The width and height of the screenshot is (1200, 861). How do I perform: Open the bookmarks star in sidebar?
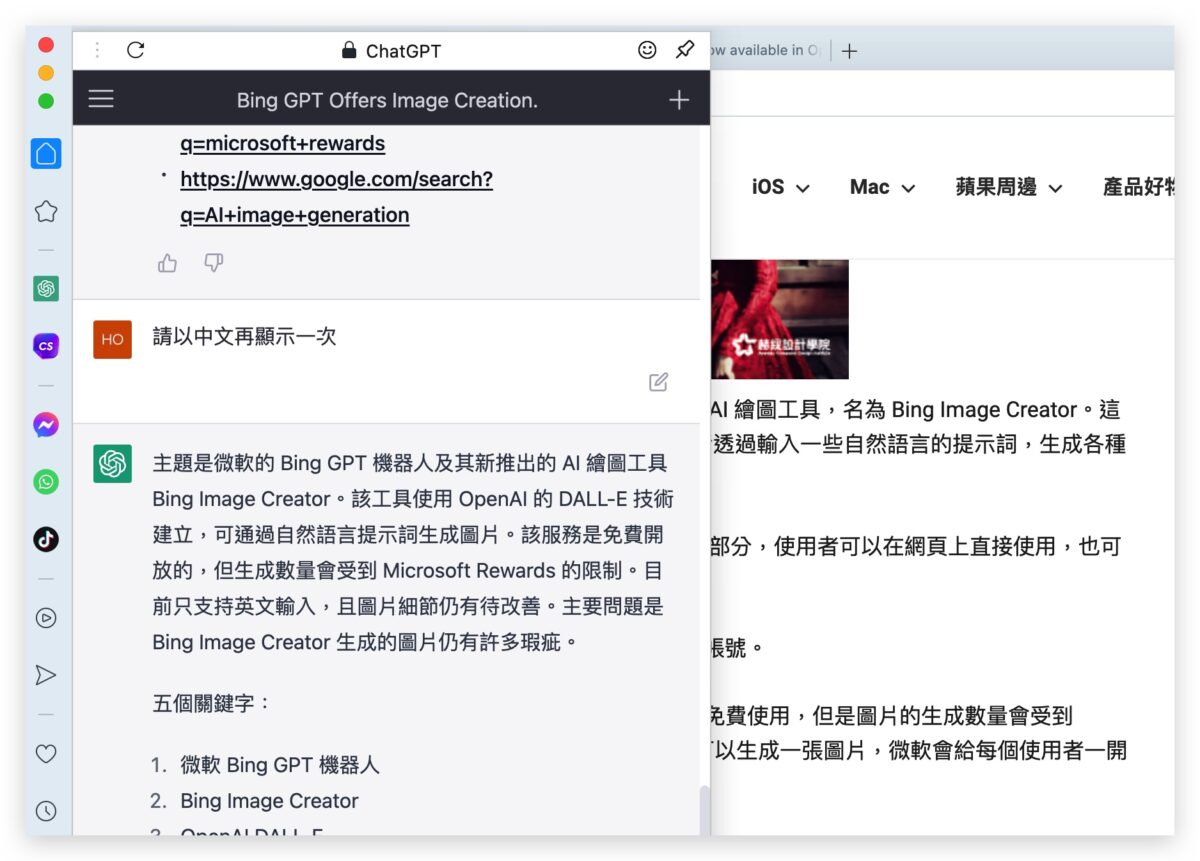(x=46, y=211)
